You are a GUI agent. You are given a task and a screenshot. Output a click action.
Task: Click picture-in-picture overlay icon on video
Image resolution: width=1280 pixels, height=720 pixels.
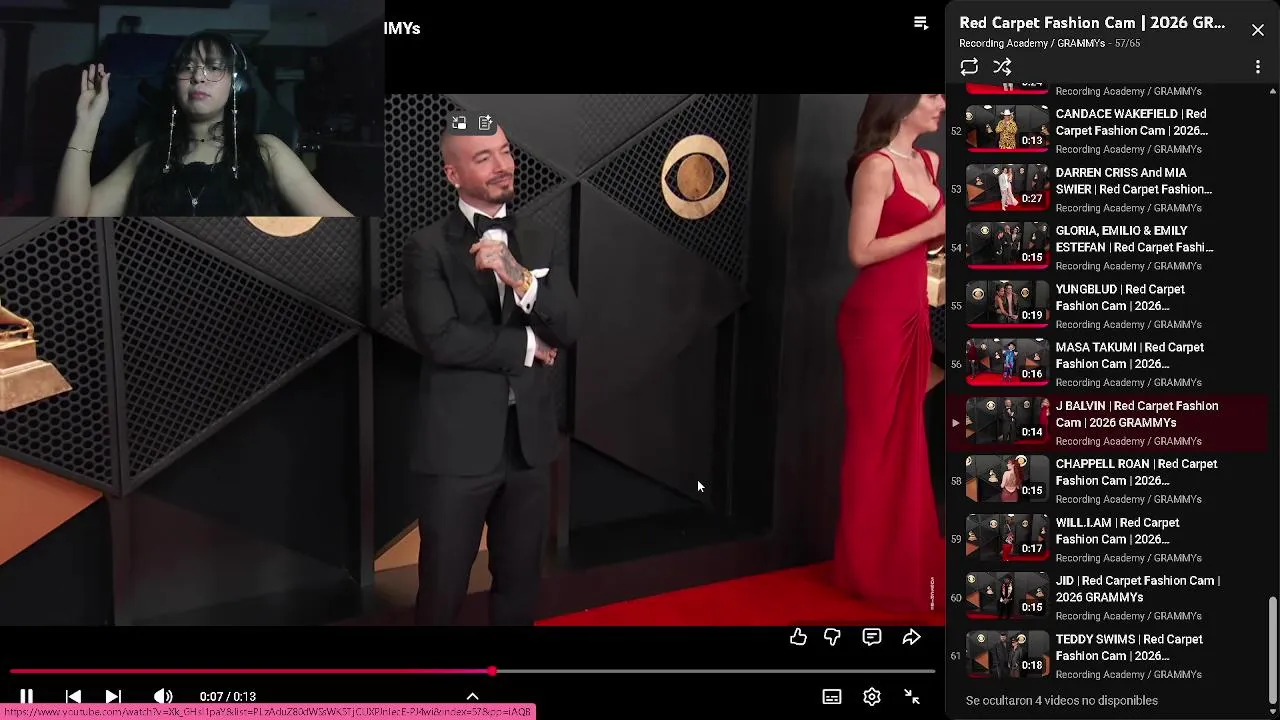pos(459,123)
